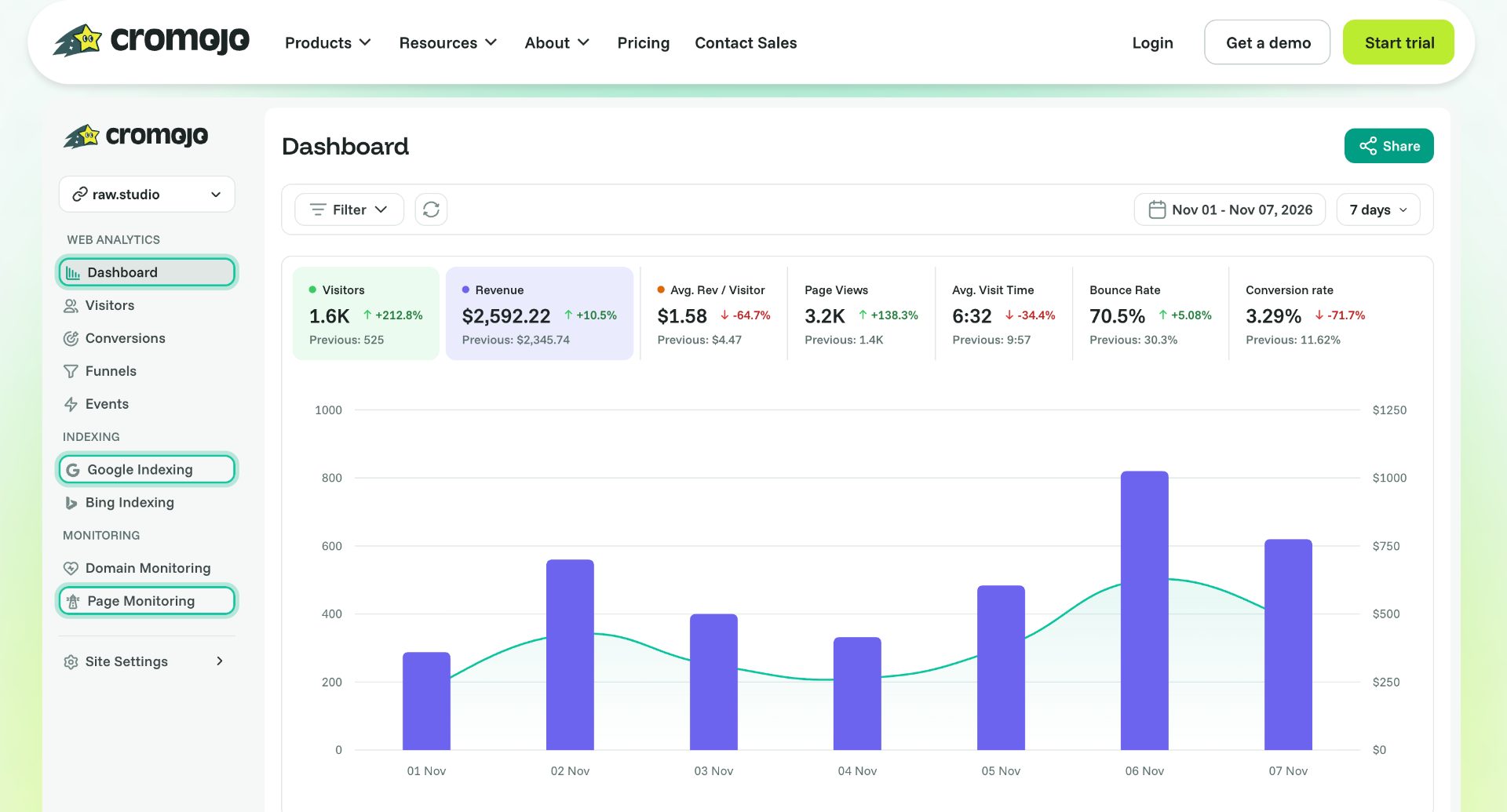Select the Conversion rate metric card

(1305, 314)
